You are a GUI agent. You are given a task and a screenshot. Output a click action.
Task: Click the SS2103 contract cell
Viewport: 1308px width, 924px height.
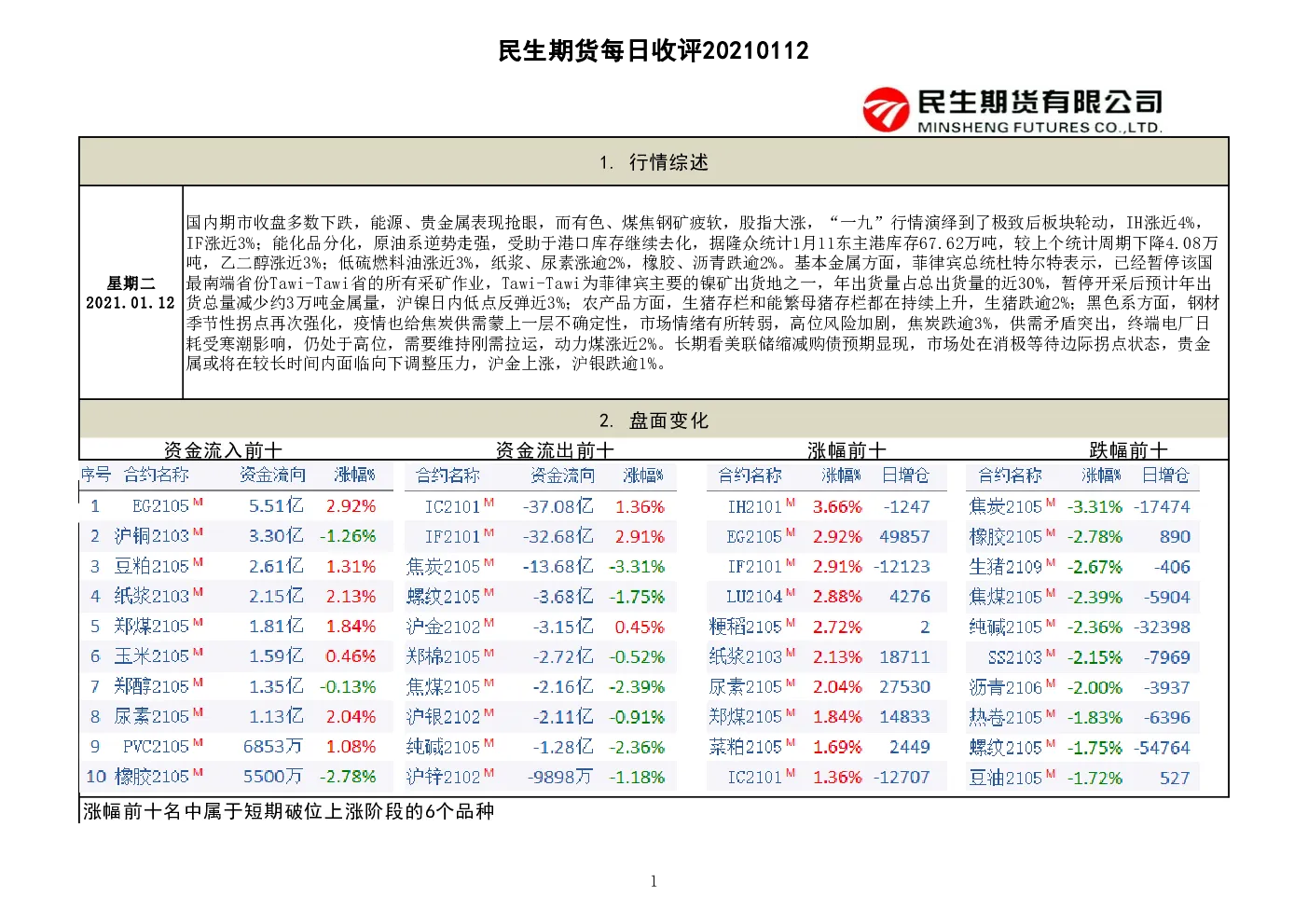point(1015,657)
